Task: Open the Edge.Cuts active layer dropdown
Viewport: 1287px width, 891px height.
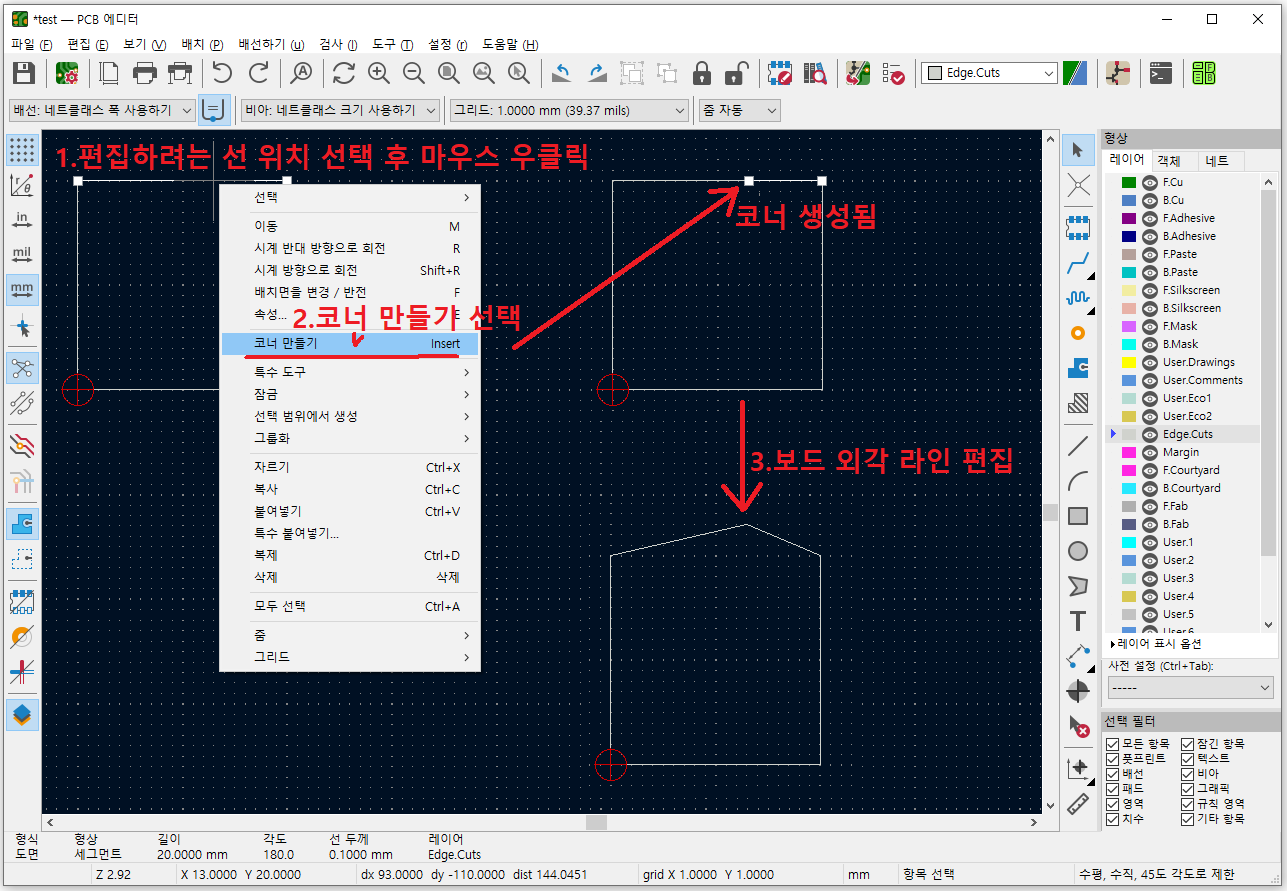Action: coord(989,73)
